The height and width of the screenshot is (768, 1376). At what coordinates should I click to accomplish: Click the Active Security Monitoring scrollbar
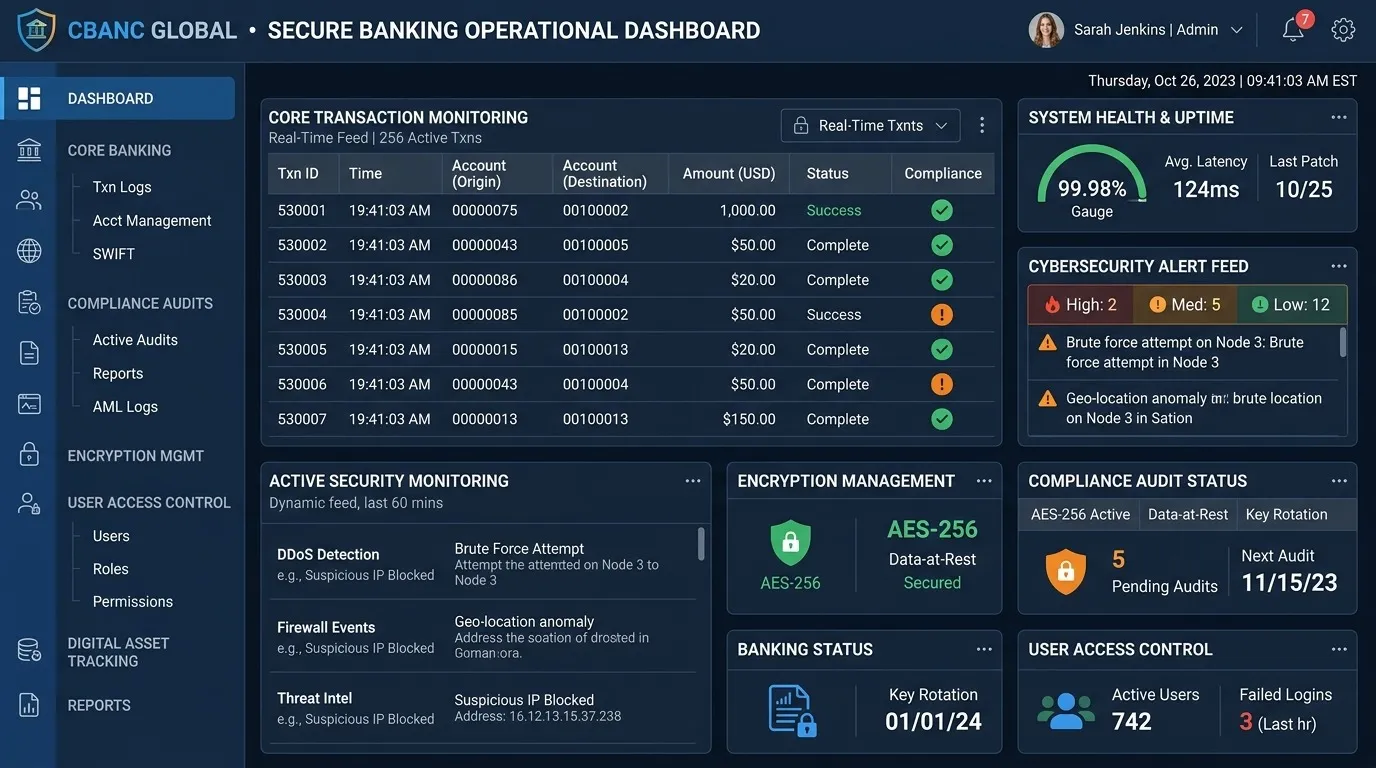point(701,544)
